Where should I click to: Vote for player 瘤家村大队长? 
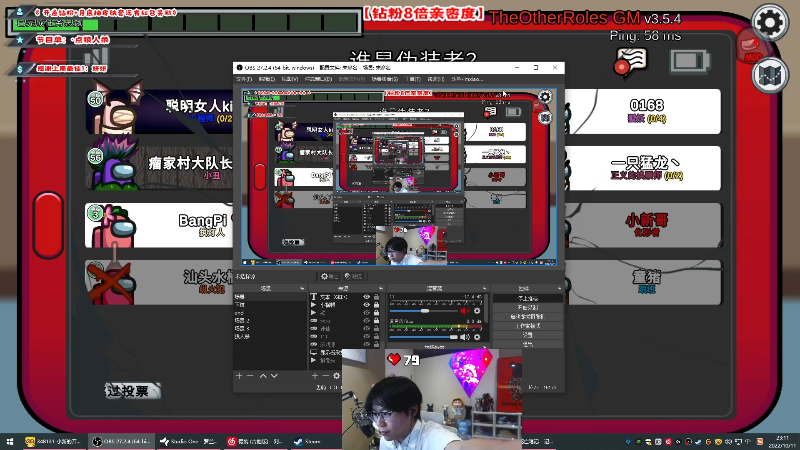(x=159, y=168)
